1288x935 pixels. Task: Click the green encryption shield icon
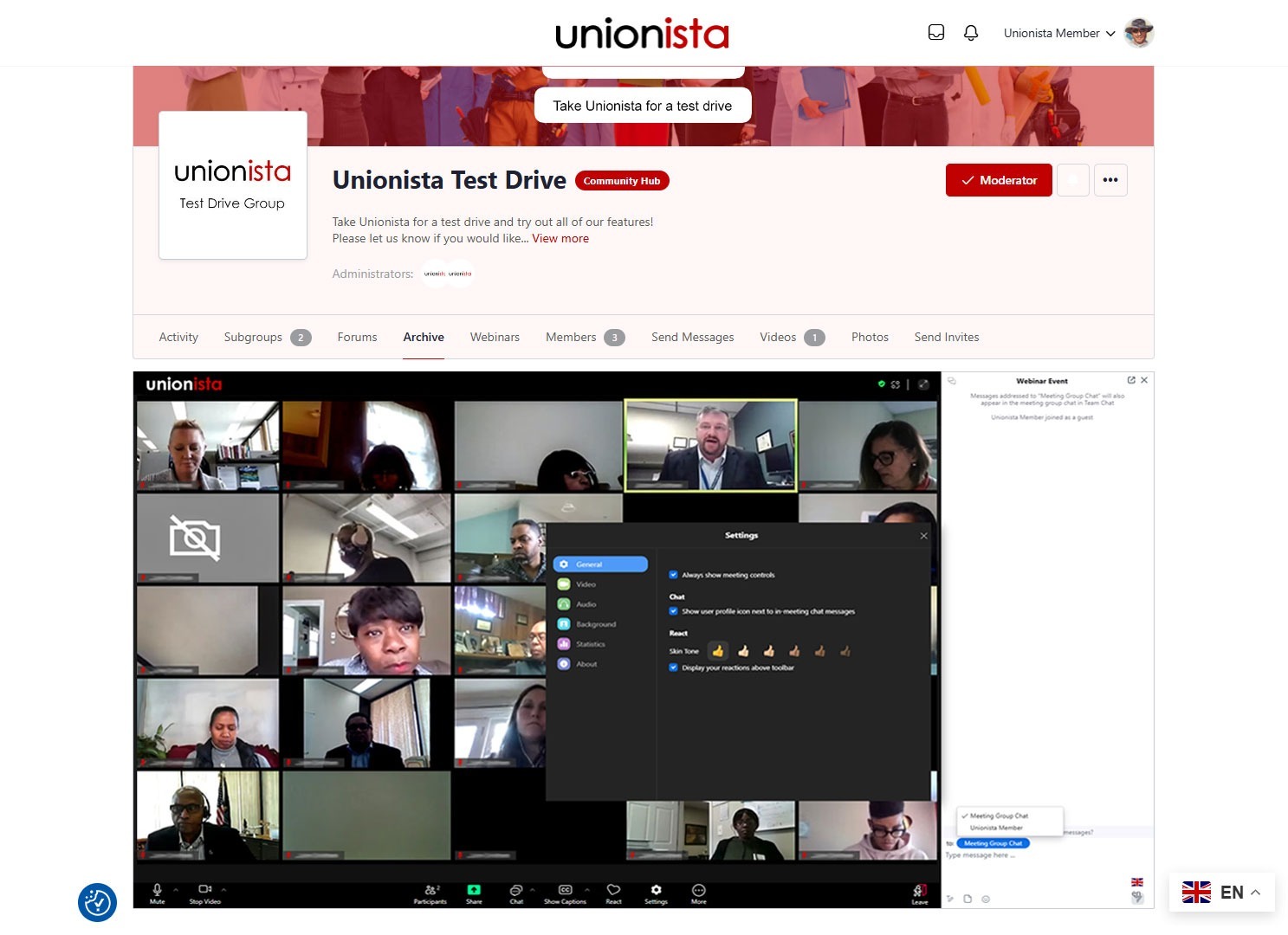[882, 384]
